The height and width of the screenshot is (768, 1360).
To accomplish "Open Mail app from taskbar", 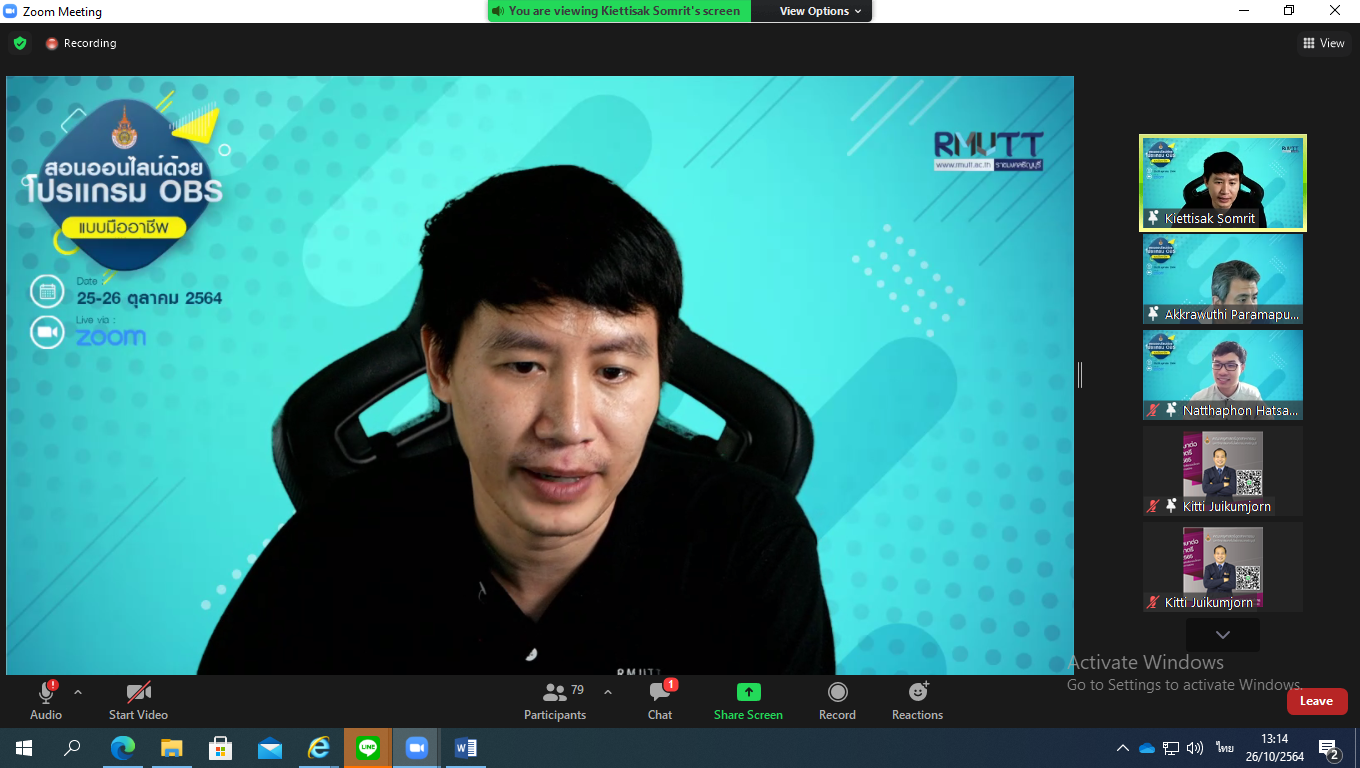I will [x=269, y=748].
